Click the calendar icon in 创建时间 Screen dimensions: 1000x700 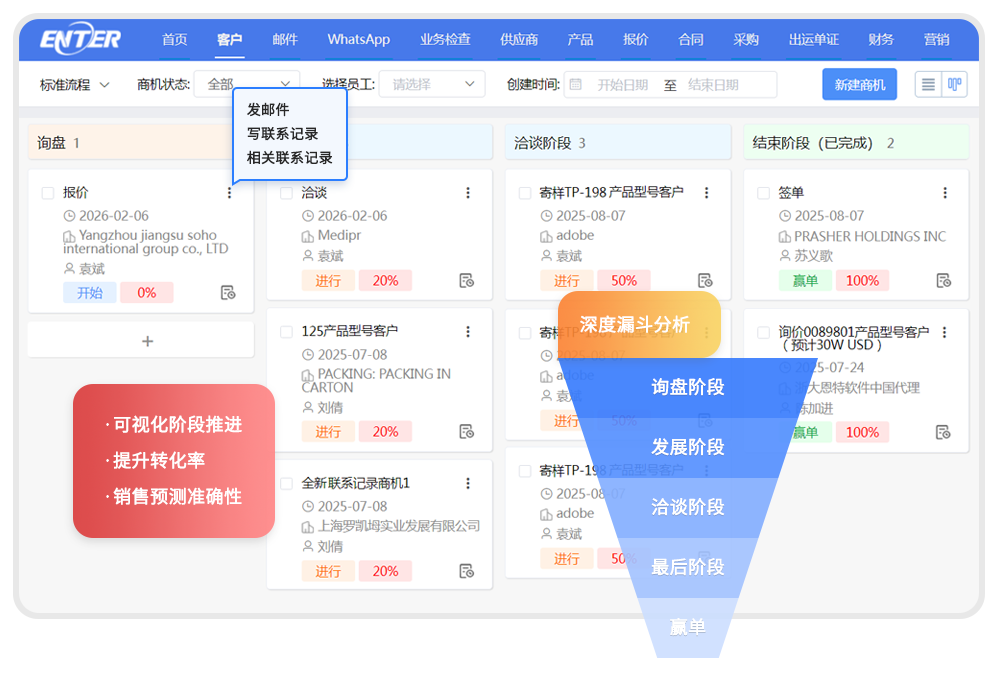576,84
